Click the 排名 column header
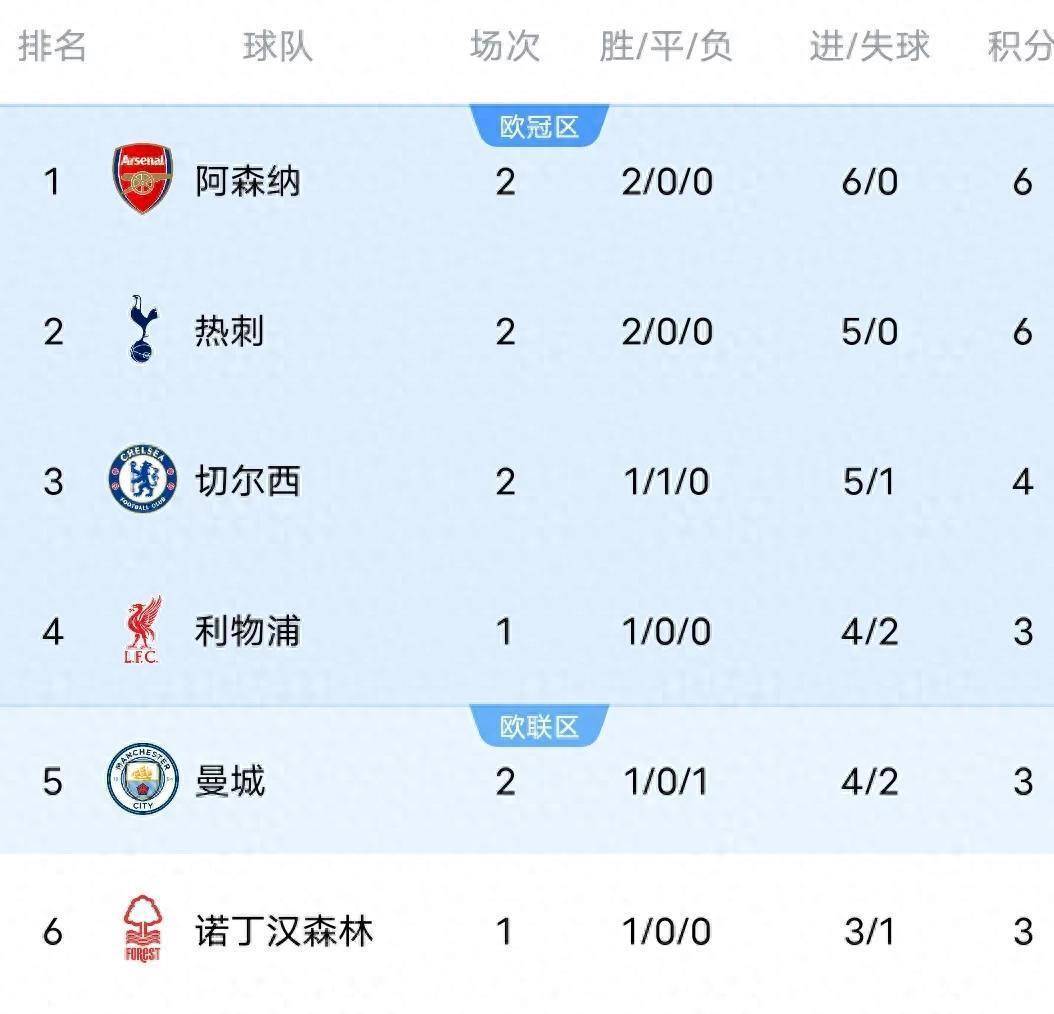The width and height of the screenshot is (1054, 1014). (55, 45)
